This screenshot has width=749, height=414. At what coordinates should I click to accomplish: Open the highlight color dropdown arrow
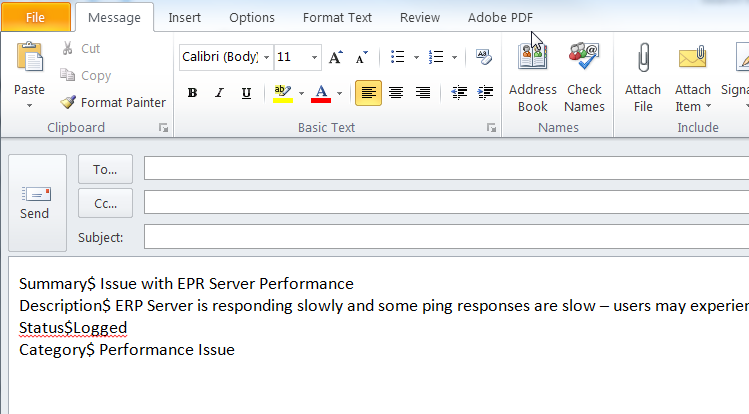(301, 93)
